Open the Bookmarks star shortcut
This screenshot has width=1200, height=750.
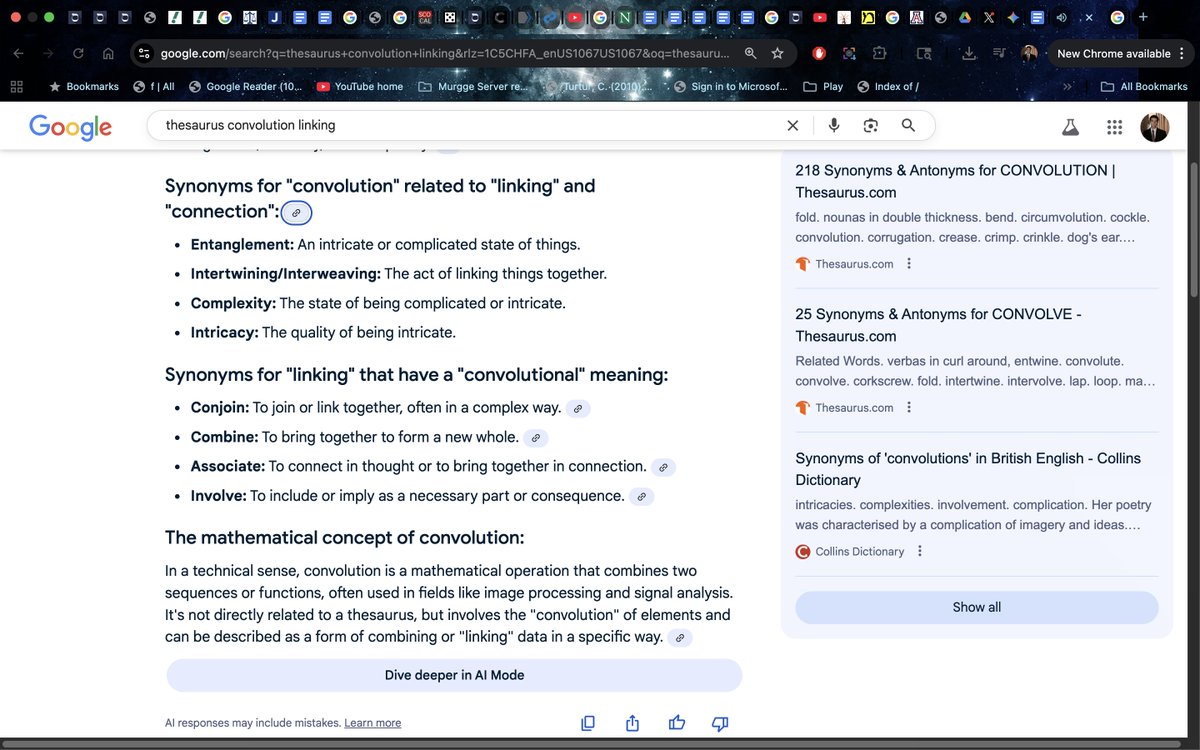84,87
